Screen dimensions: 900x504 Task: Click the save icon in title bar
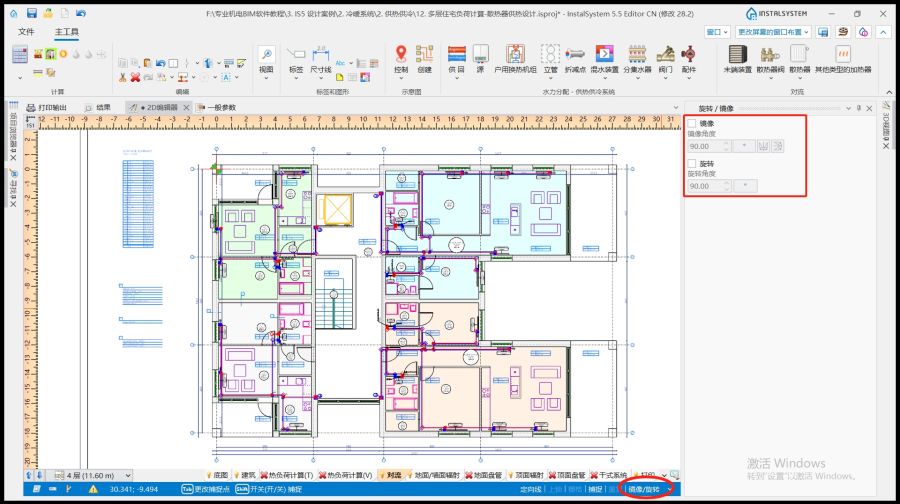coord(32,13)
